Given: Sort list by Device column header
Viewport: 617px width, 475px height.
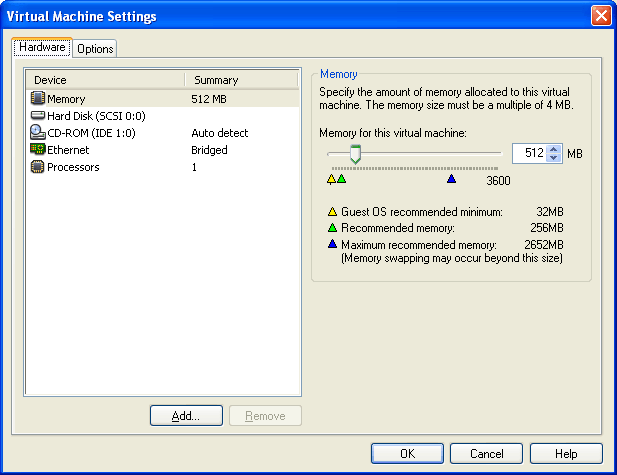Looking at the screenshot, I should (x=105, y=80).
